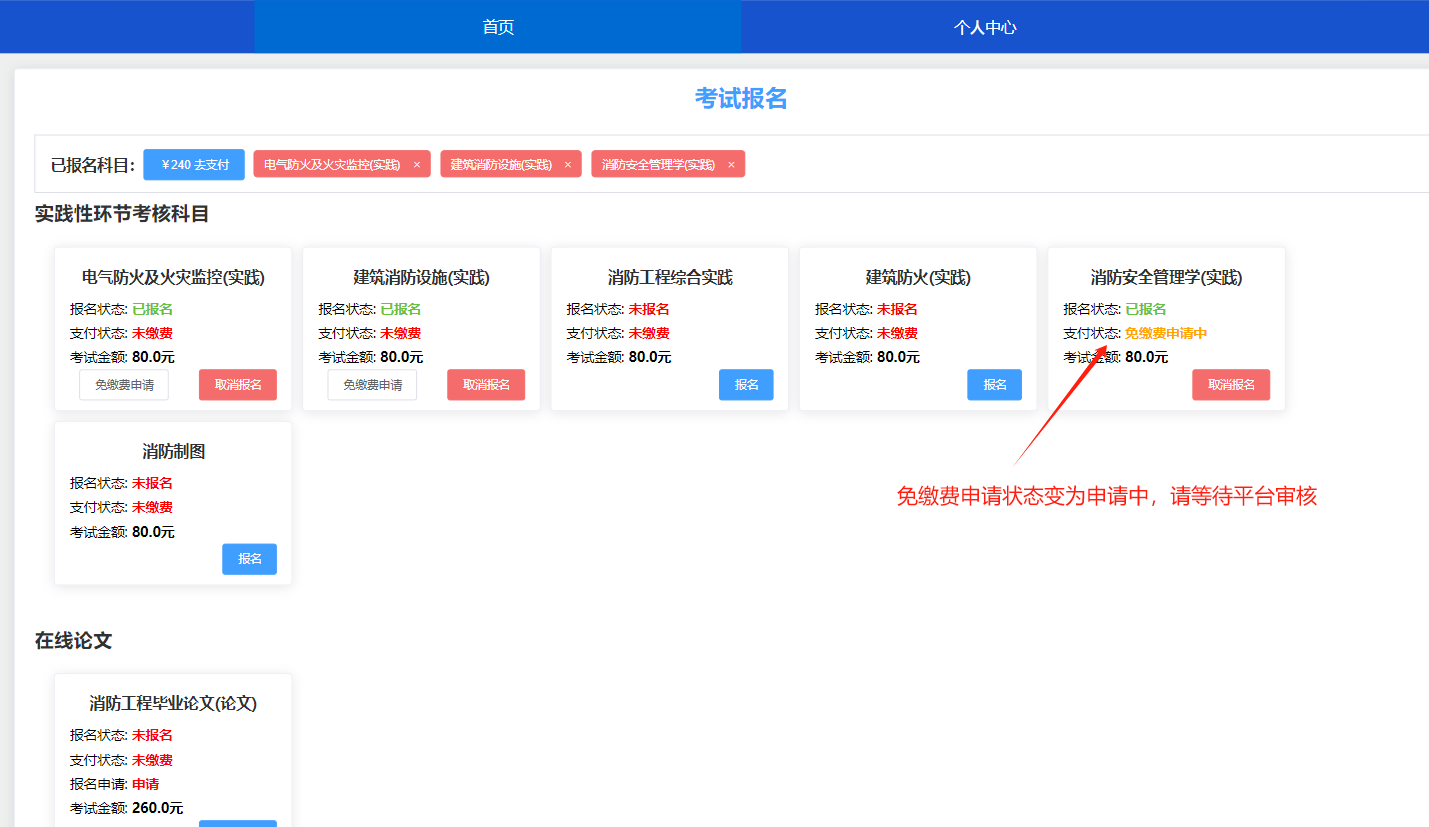
Task: Register for 建筑防火(实践) with 报名
Action: [994, 385]
